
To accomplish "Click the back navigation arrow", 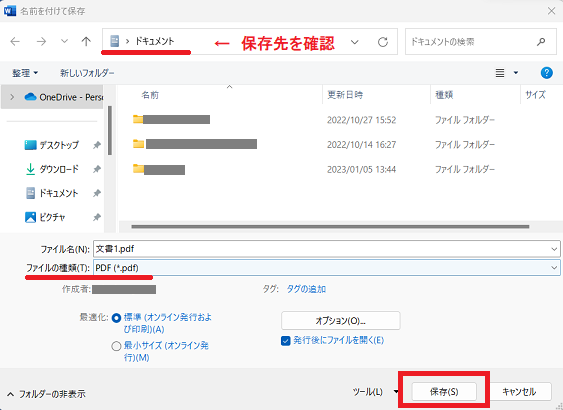I will click(x=15, y=42).
